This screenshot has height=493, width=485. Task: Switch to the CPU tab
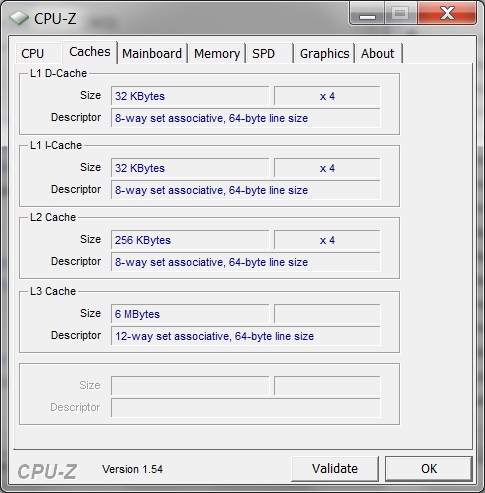coord(38,53)
